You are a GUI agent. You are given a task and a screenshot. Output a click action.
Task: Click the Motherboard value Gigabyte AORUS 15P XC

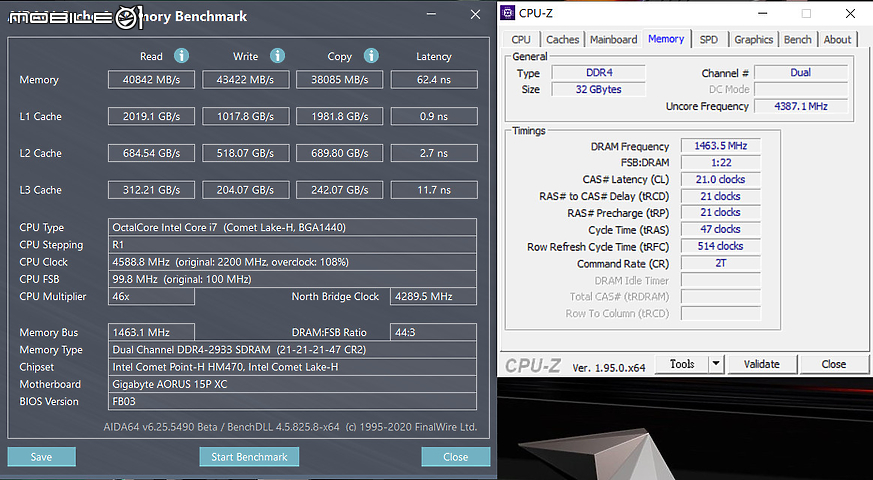point(292,384)
